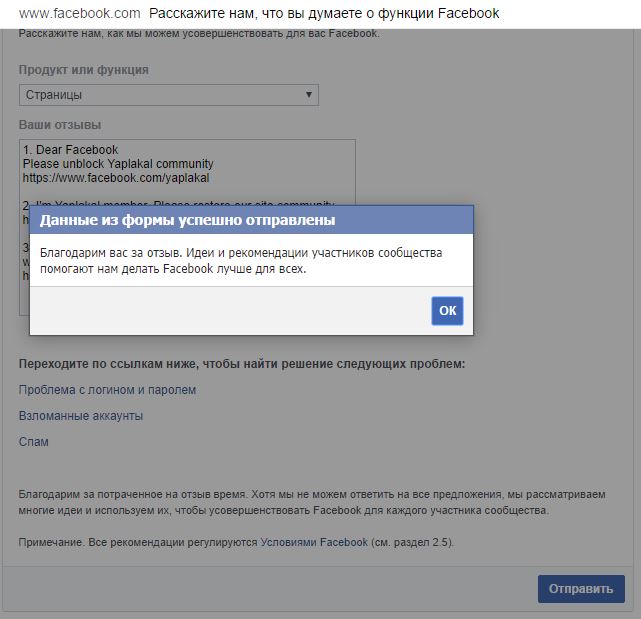Click the Отправить submit button
Viewport: 641px width, 619px height.
click(x=581, y=589)
